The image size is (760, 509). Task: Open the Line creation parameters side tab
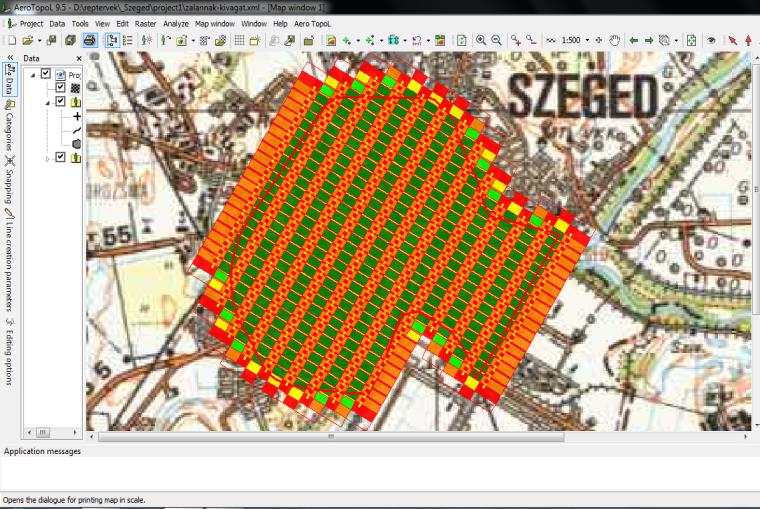coord(10,259)
